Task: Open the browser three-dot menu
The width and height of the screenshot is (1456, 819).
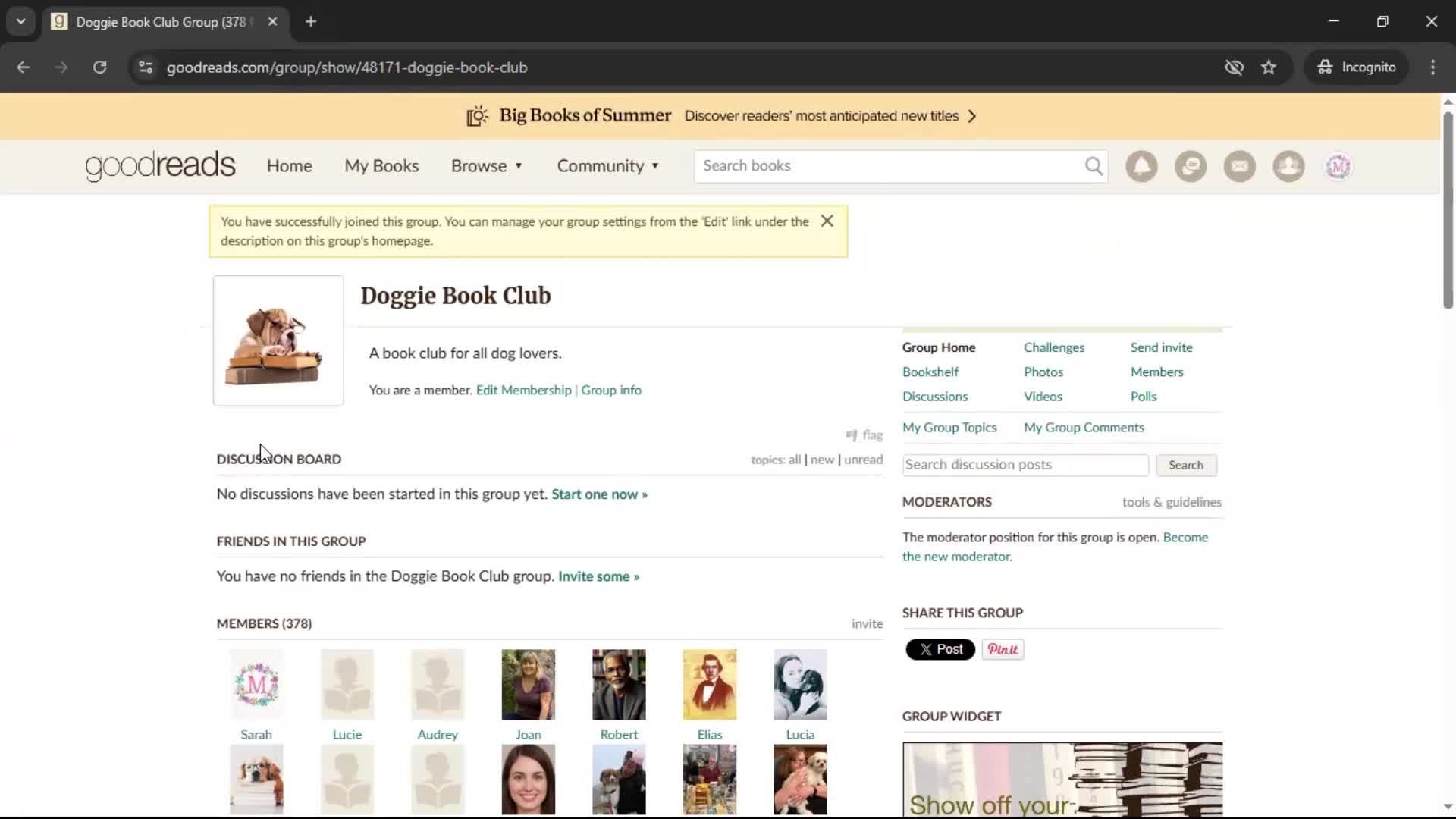Action: [1432, 67]
